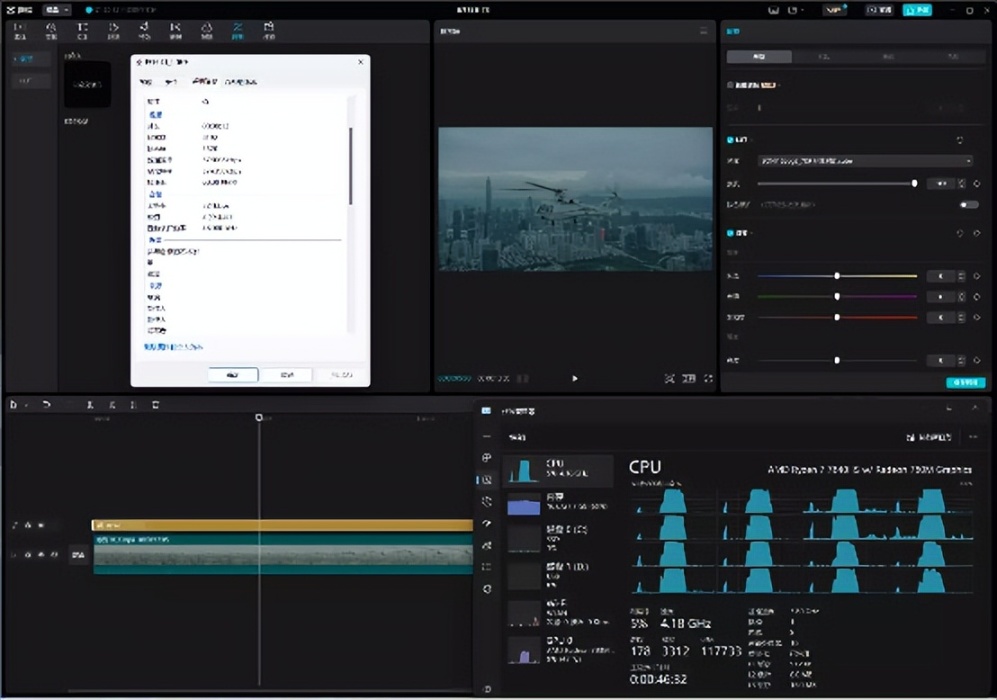This screenshot has height=700, width=997.
Task: Click the preview panel hamburger menu icon
Action: point(703,31)
